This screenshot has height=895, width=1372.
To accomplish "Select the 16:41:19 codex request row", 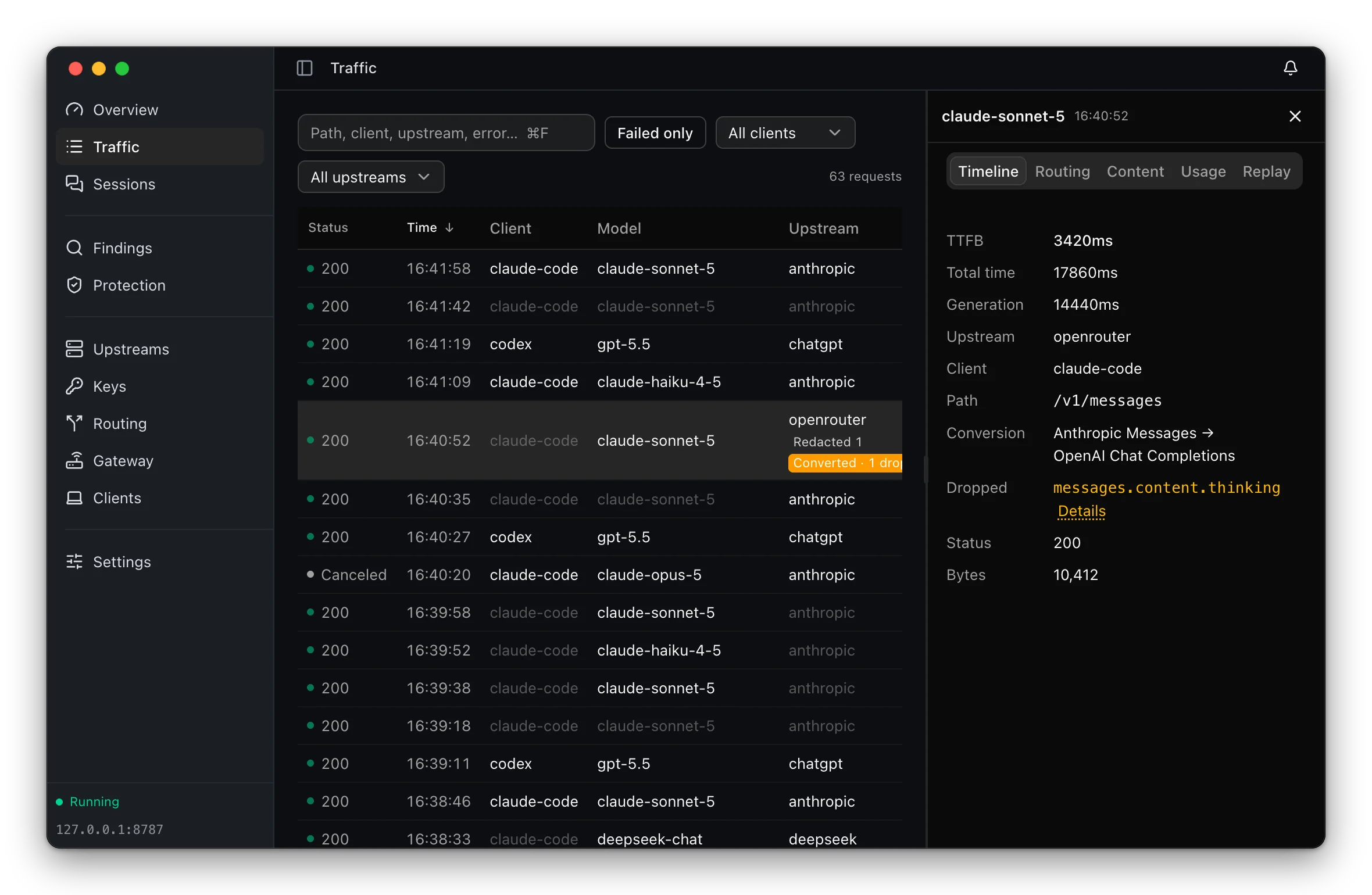I will (600, 344).
